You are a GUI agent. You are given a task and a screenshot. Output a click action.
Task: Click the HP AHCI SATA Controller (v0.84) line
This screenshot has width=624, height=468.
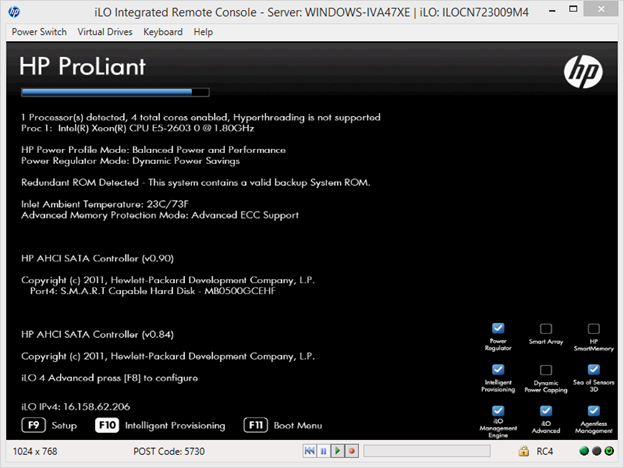point(98,335)
